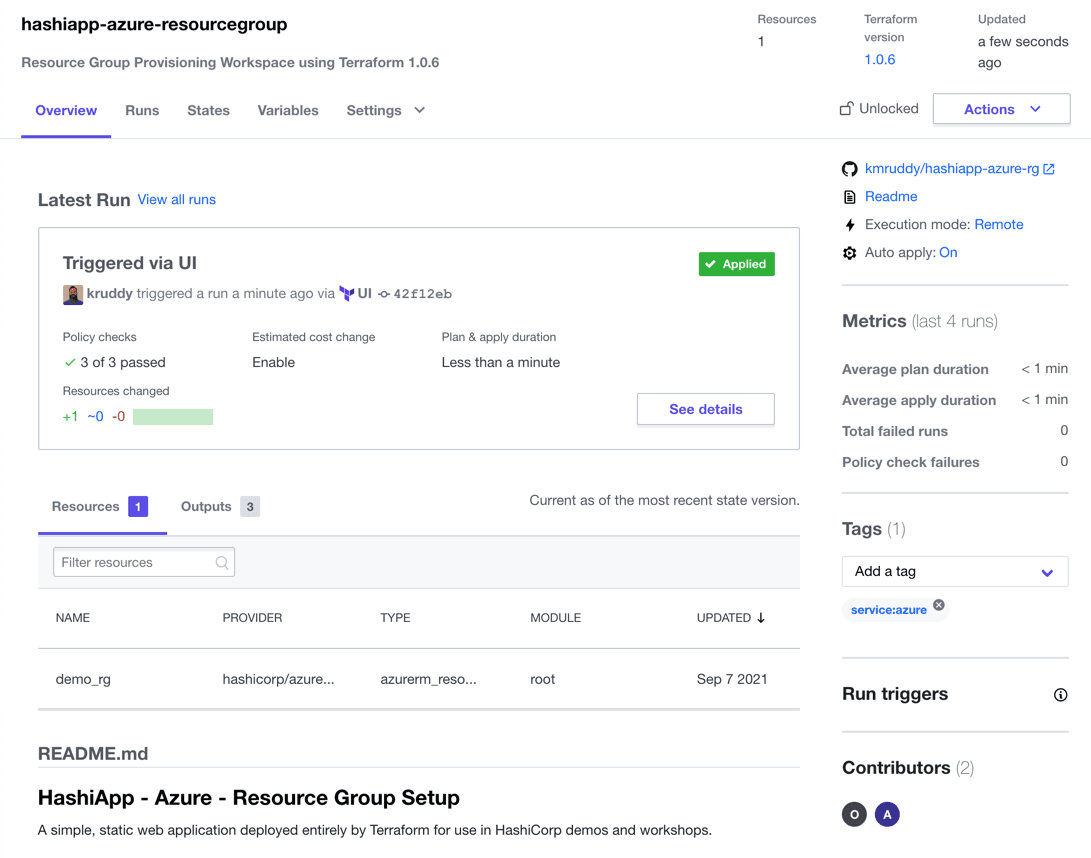Open the Actions dropdown menu
1091x858 pixels.
point(1000,108)
